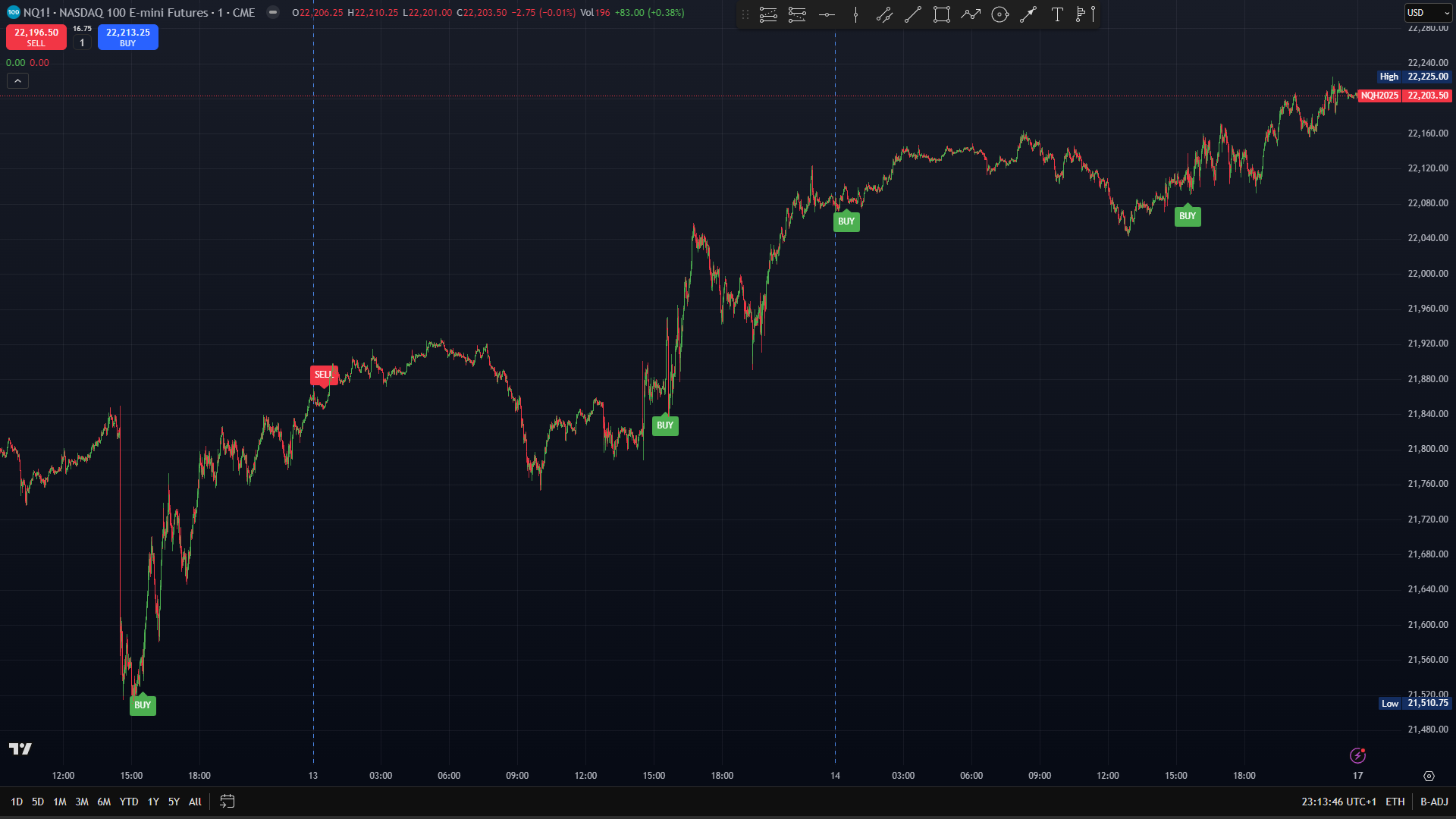Switch to the 6M time range
The height and width of the screenshot is (819, 1456).
[x=104, y=802]
